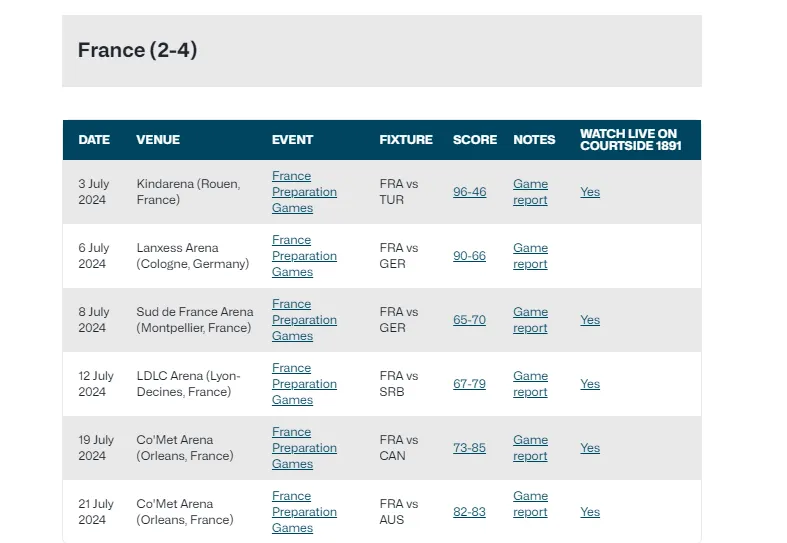Open Game report for FRA vs SRB
The image size is (787, 543).
530,384
